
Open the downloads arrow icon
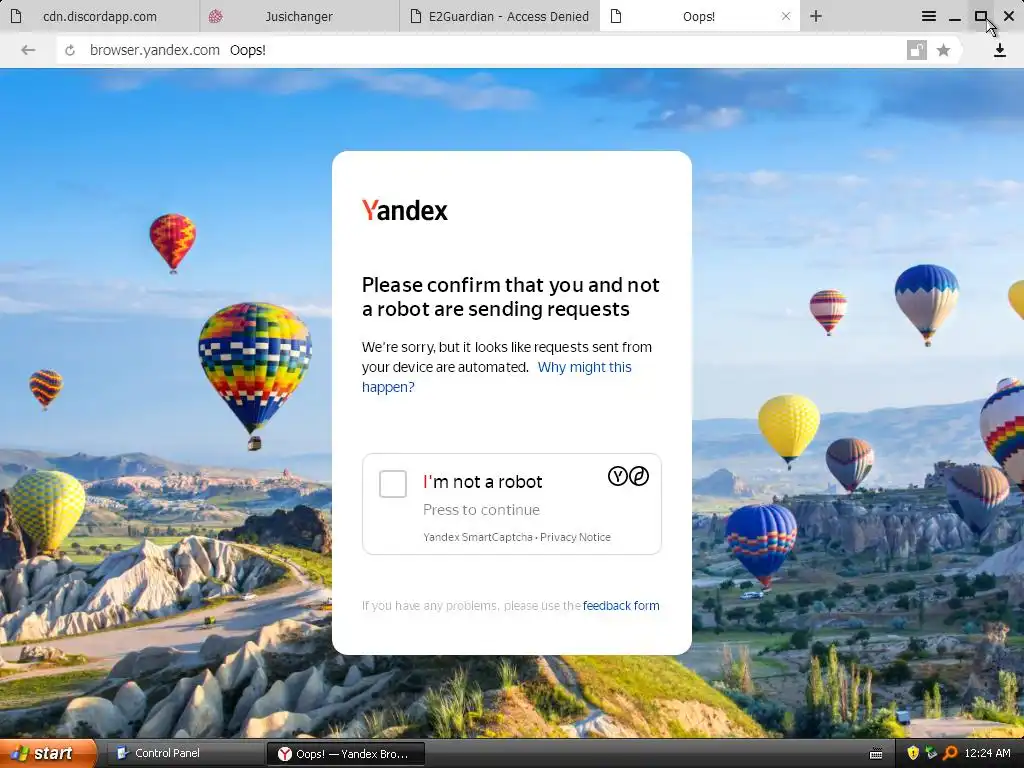pyautogui.click(x=999, y=50)
